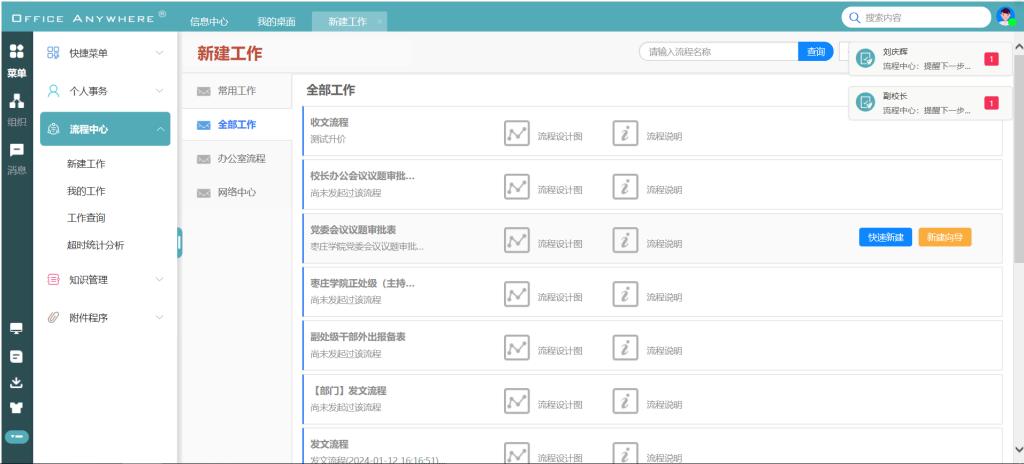Click the 查询 search button
The image size is (1024, 464).
(x=816, y=52)
